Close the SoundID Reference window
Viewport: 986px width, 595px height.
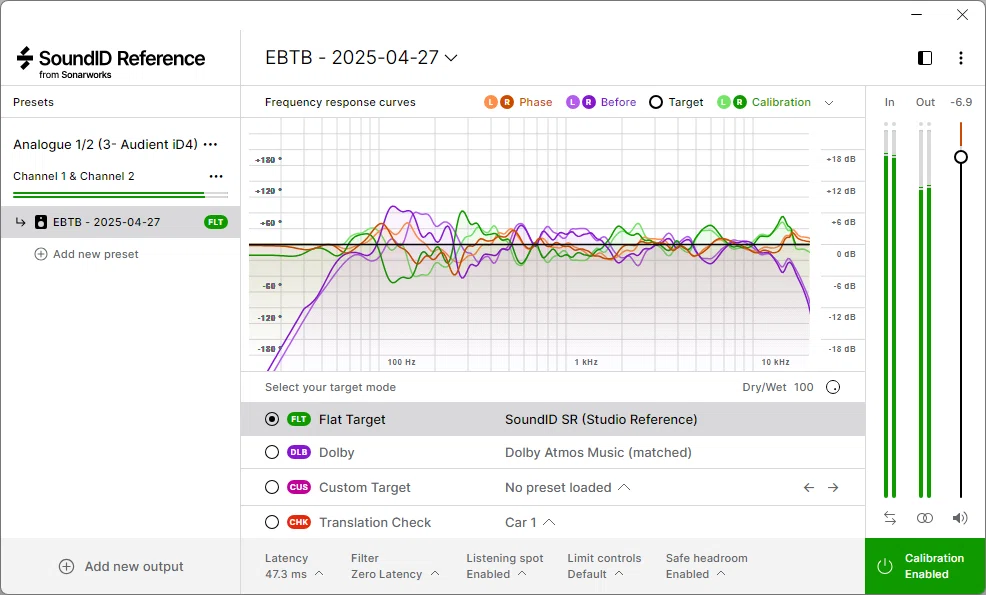[x=962, y=14]
